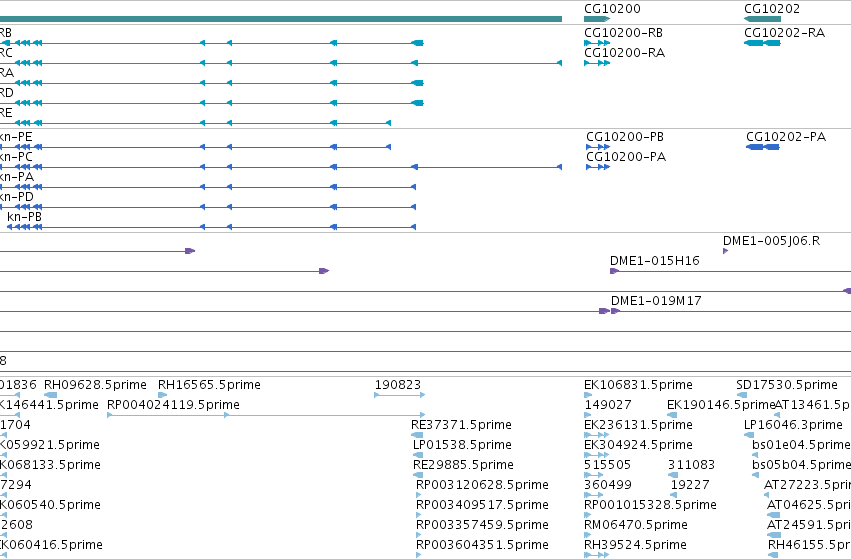
Task: Select the teal arrow glyph under CG10202 gene
Action: [762, 19]
